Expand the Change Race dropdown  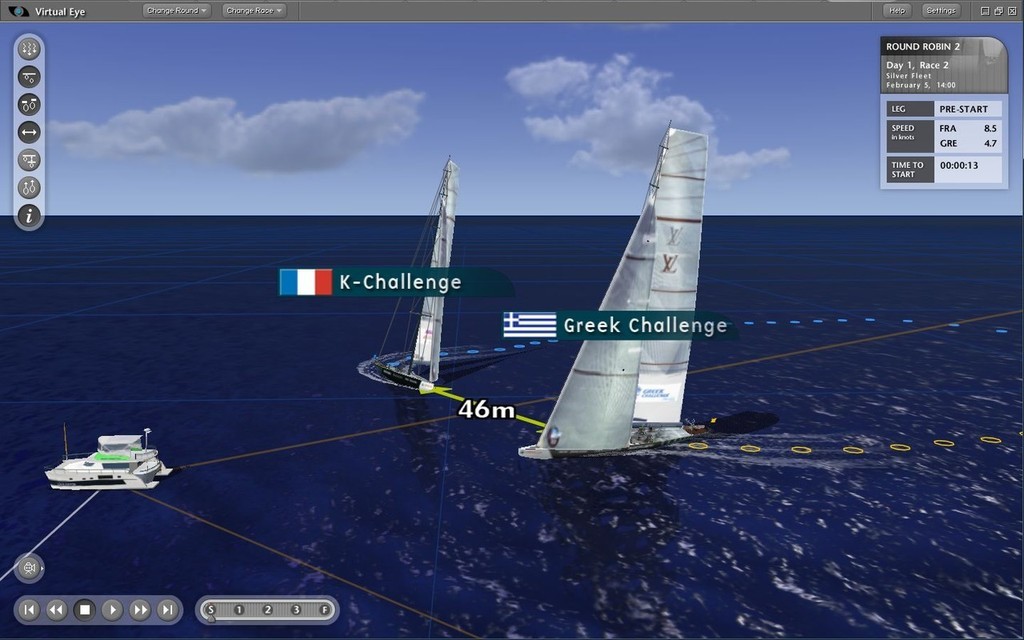pyautogui.click(x=253, y=10)
